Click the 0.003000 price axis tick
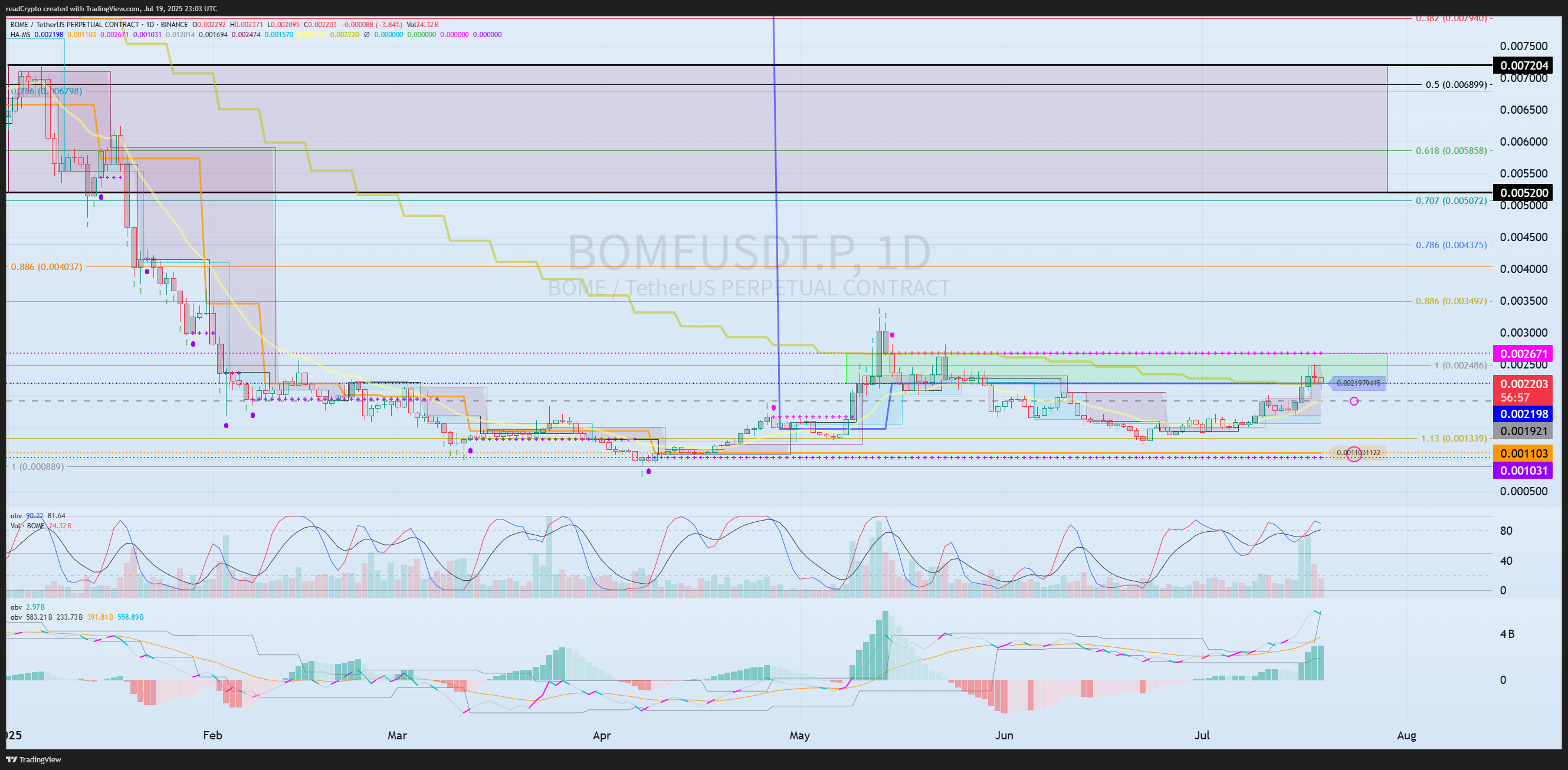1568x770 pixels. [x=1523, y=333]
